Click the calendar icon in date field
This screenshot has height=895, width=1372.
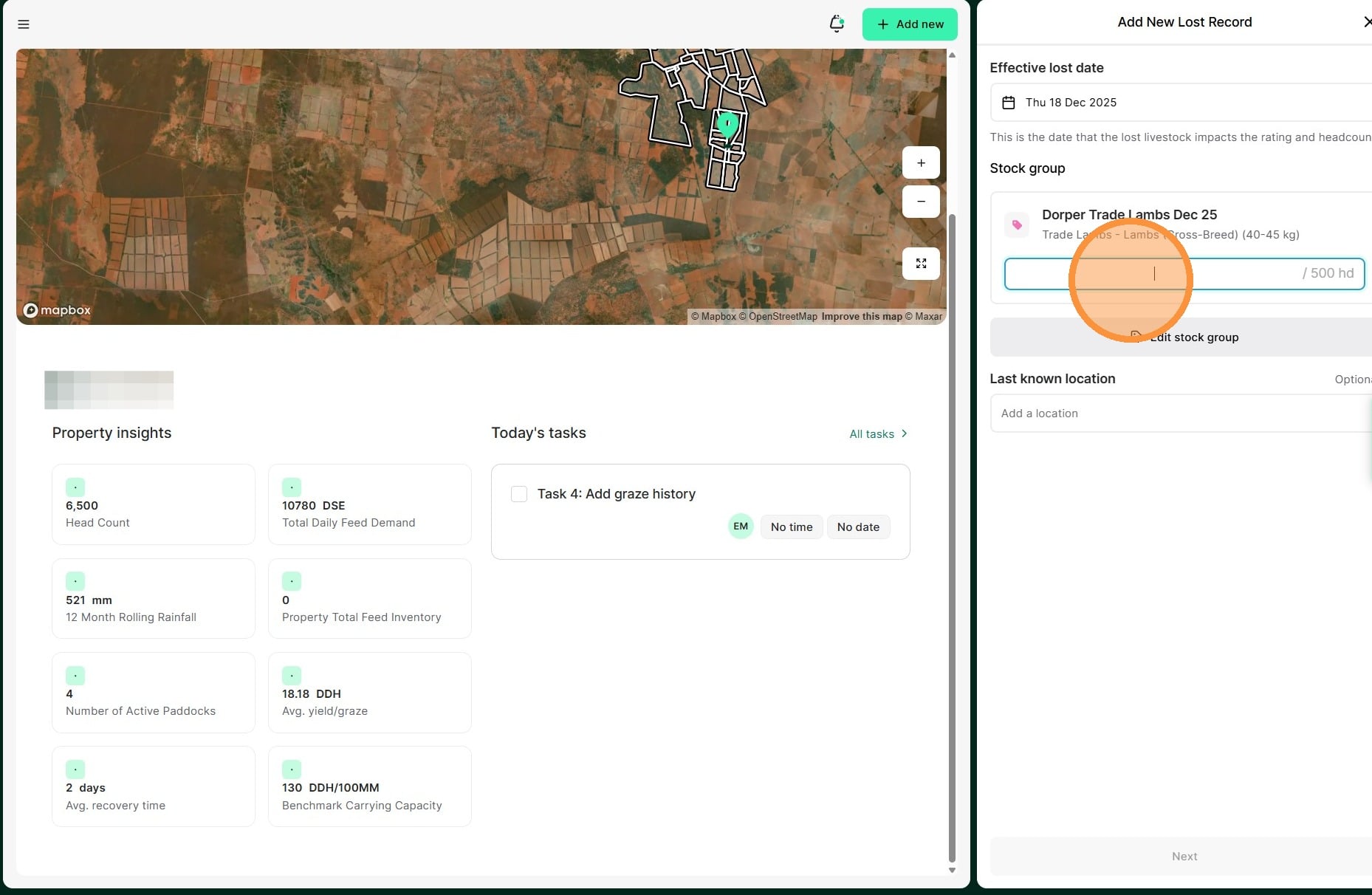(x=1008, y=103)
